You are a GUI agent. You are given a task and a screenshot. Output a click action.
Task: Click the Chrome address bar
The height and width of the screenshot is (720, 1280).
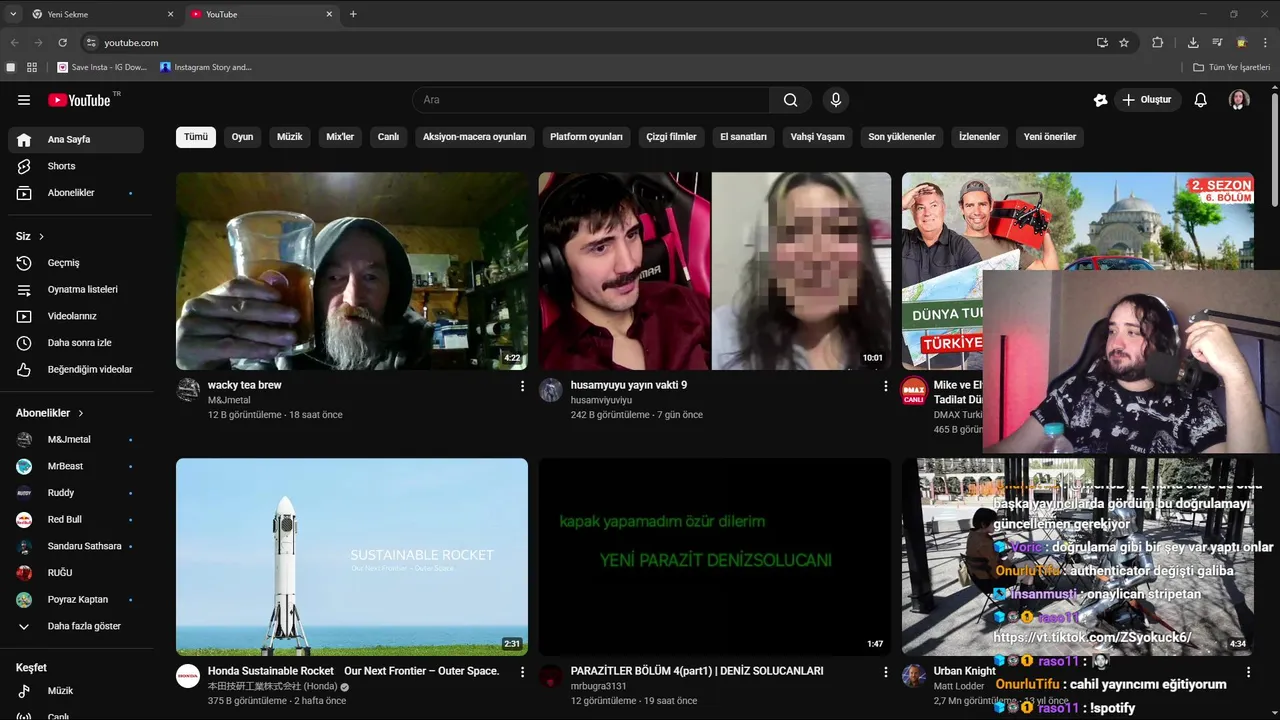[590, 43]
